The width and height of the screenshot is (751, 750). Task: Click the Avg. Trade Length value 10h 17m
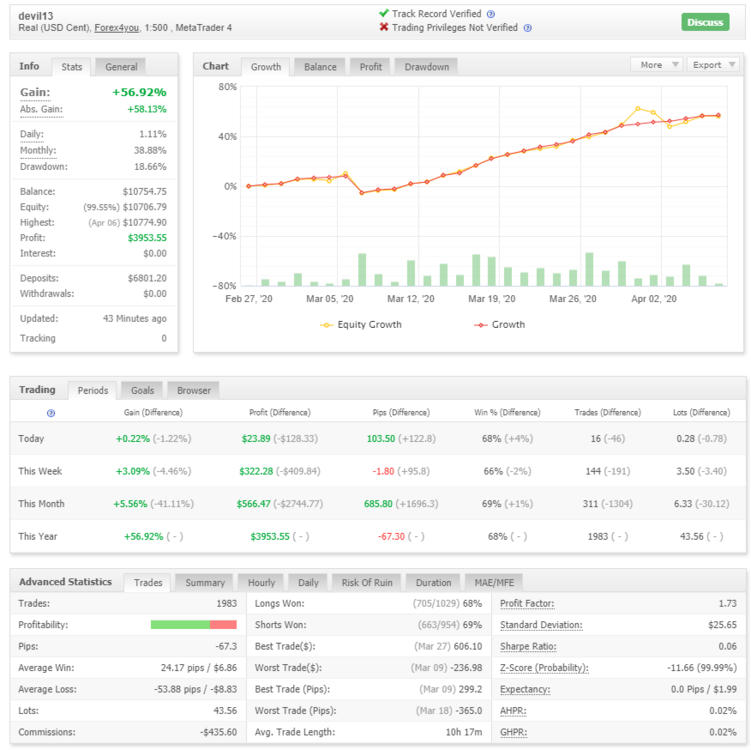point(464,732)
